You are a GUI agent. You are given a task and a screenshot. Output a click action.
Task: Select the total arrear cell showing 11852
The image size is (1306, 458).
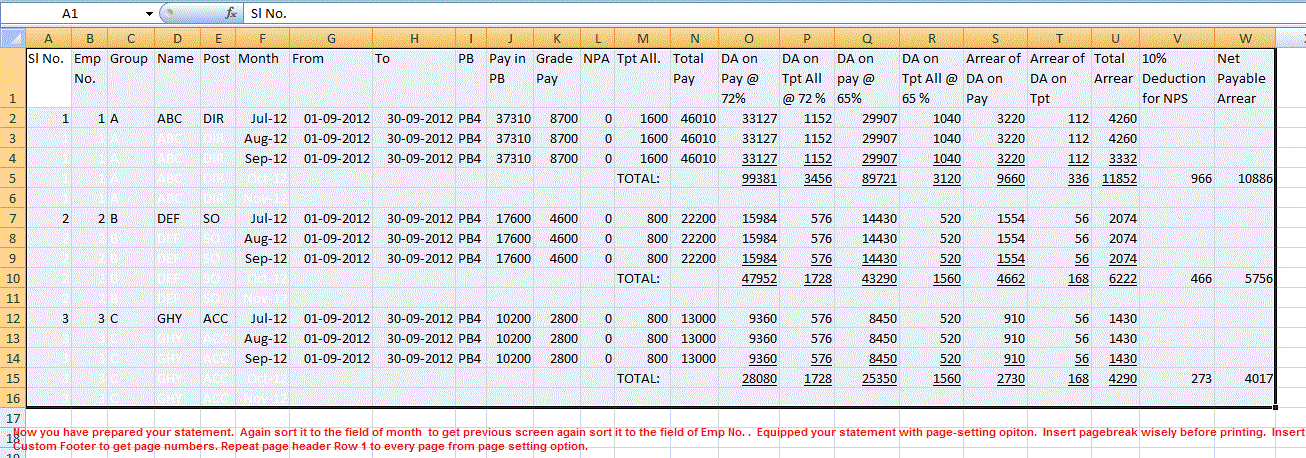click(x=1116, y=178)
